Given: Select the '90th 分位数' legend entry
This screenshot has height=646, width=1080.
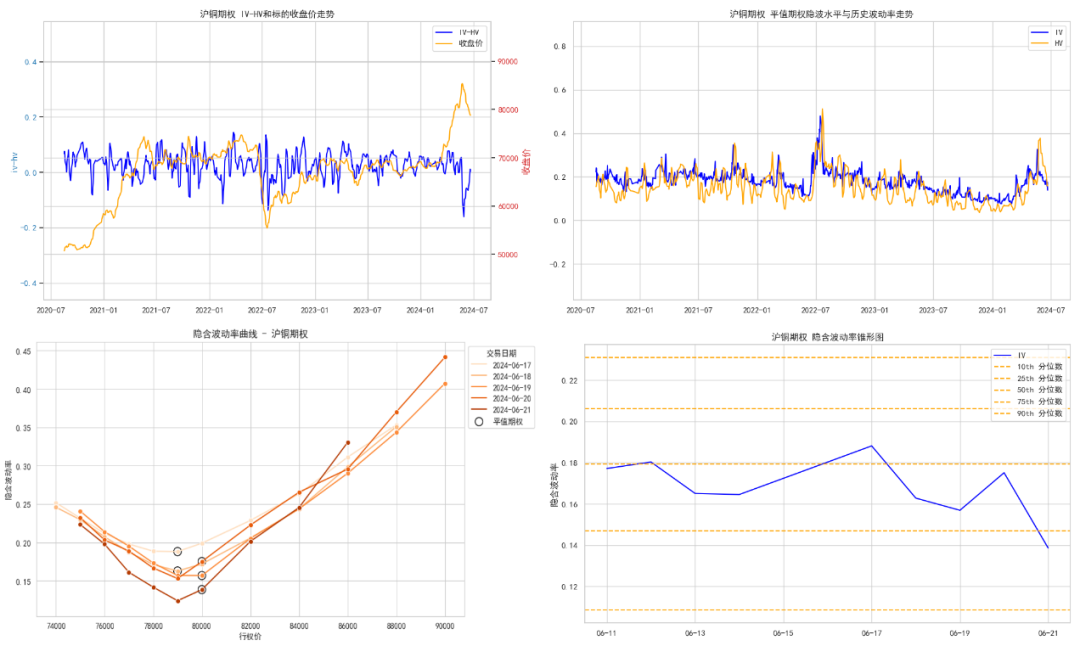Looking at the screenshot, I should pyautogui.click(x=1029, y=414).
